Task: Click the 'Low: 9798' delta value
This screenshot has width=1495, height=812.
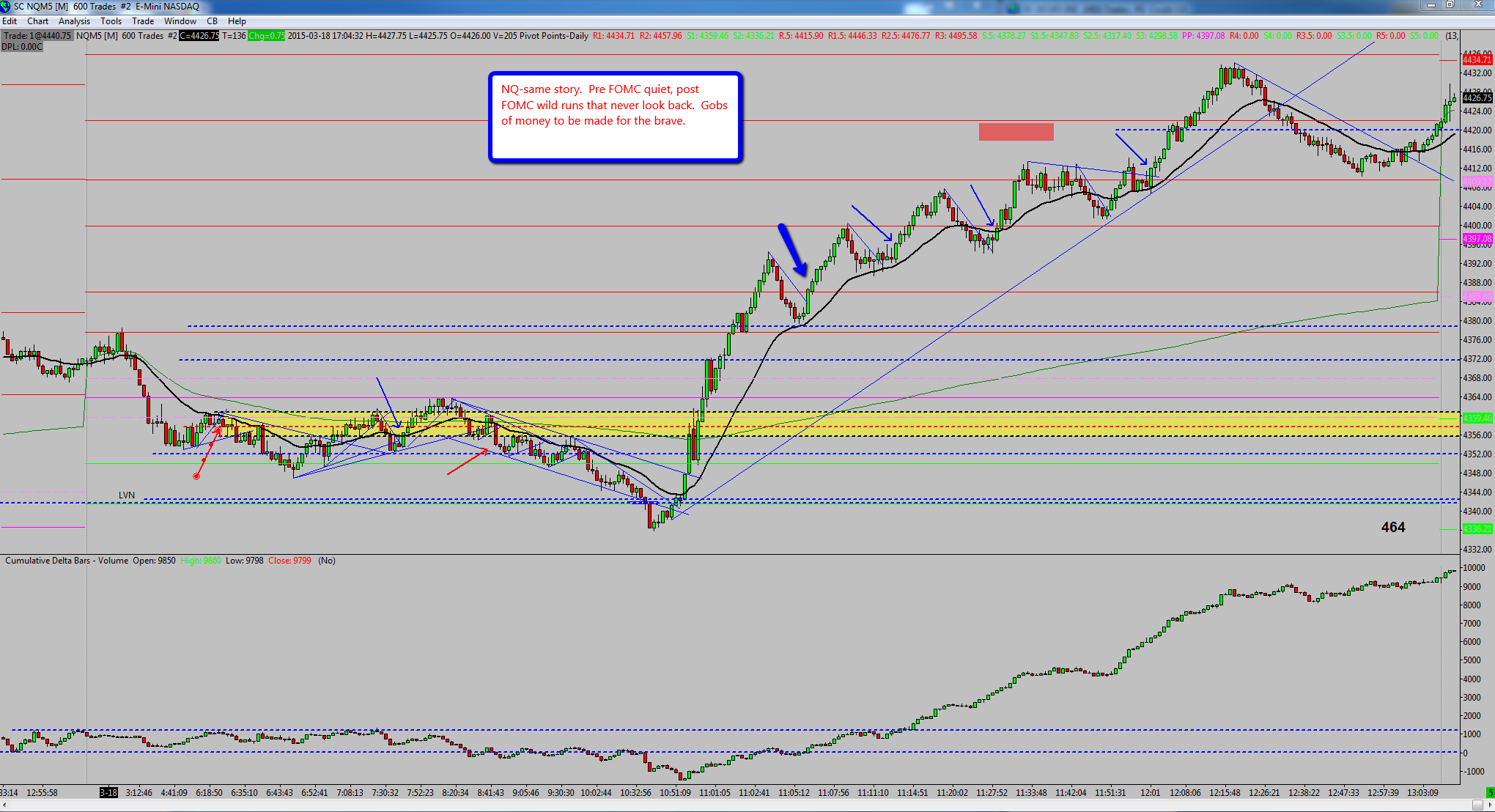Action: click(244, 561)
